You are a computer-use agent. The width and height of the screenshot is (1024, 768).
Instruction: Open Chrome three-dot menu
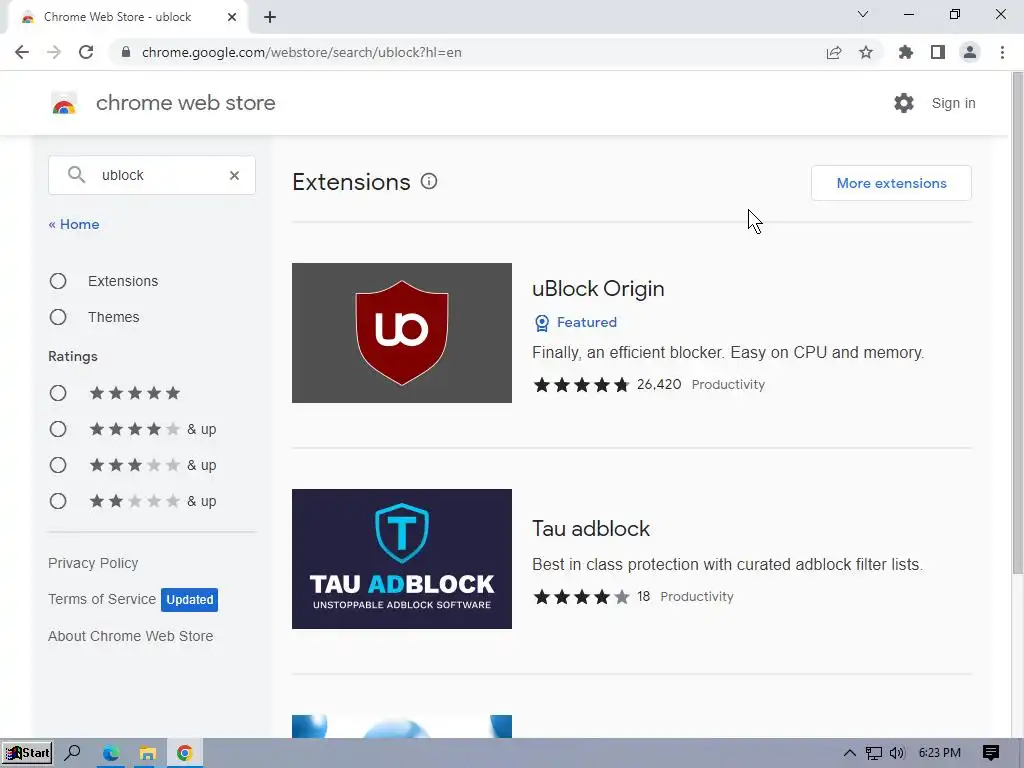[1002, 52]
